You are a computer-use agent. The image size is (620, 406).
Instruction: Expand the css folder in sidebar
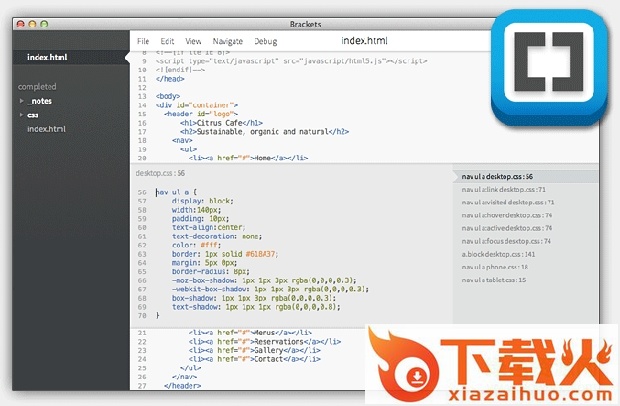click(x=32, y=115)
